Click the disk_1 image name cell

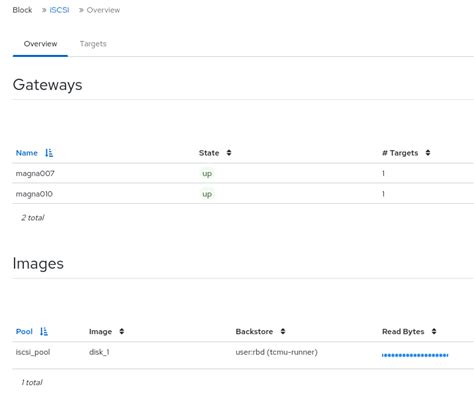(x=99, y=352)
